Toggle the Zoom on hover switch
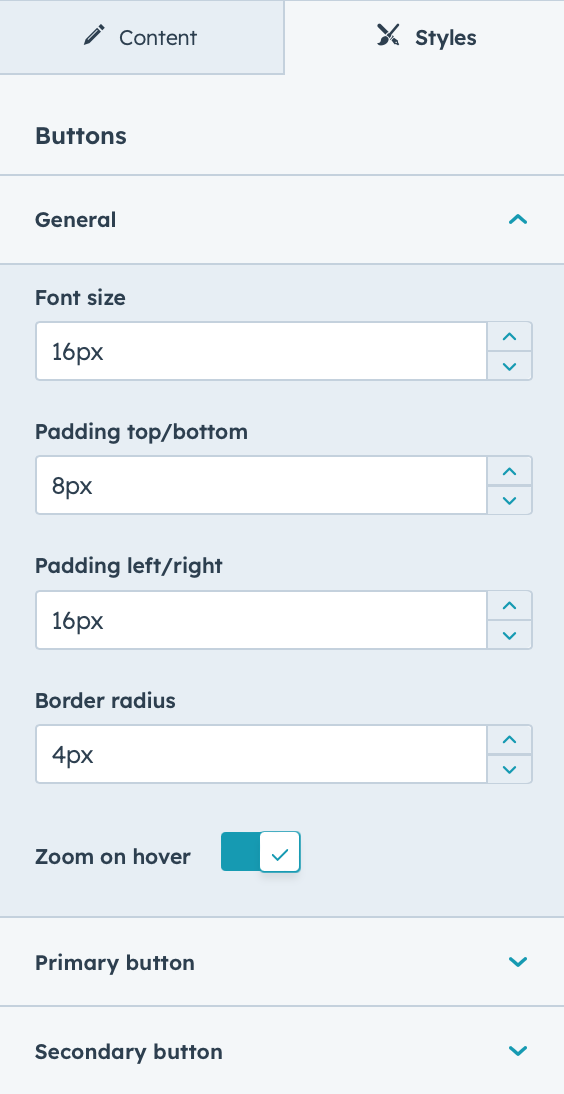This screenshot has width=564, height=1094. click(260, 851)
